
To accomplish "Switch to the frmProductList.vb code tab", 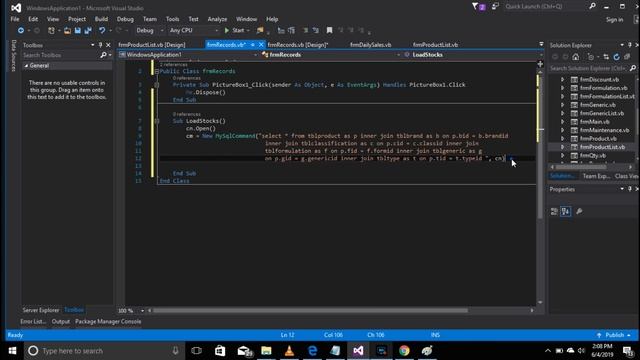I will (435, 45).
